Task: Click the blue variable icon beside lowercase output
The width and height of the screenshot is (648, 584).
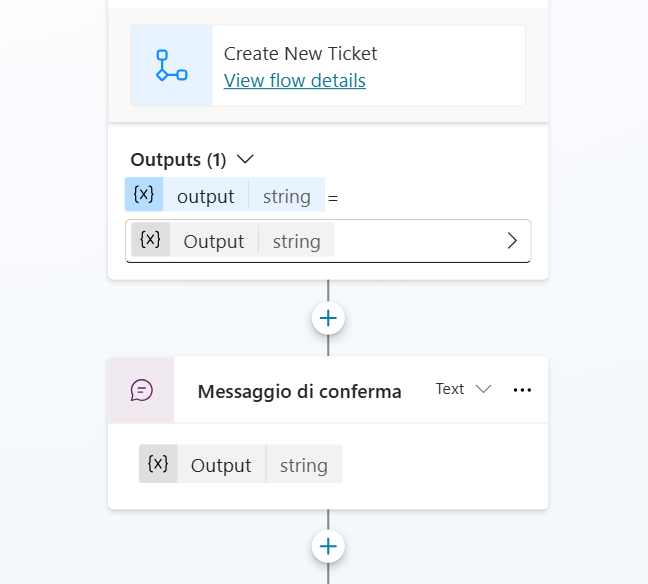Action: click(x=144, y=195)
